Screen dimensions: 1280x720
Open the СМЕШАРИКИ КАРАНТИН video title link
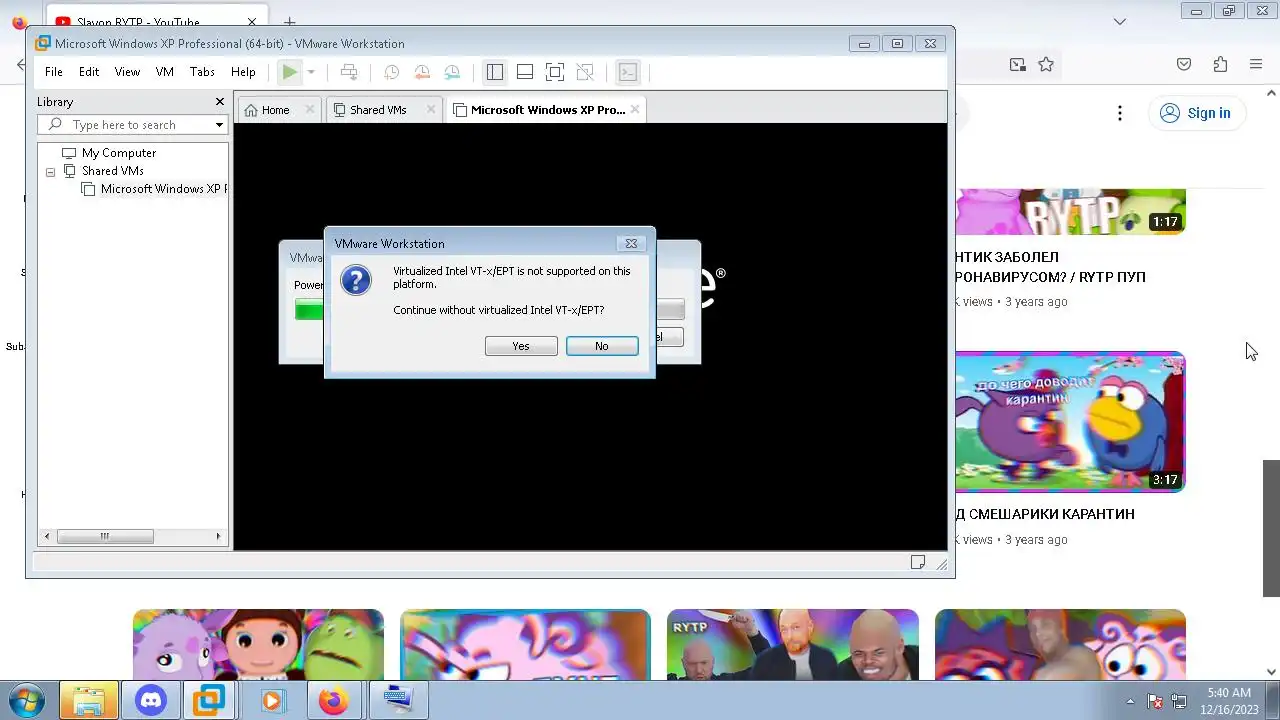click(x=1045, y=514)
